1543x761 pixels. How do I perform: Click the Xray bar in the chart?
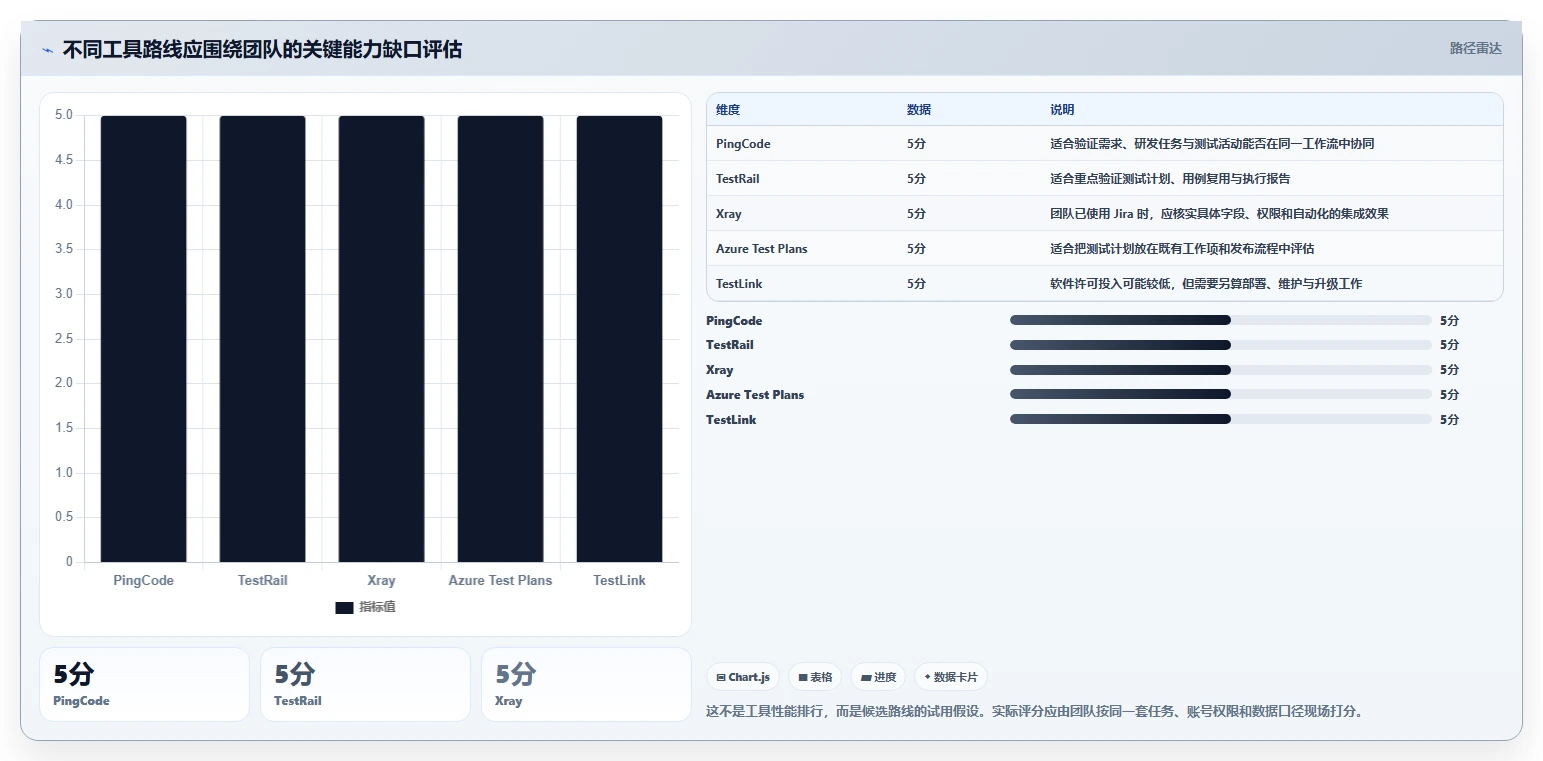[381, 339]
